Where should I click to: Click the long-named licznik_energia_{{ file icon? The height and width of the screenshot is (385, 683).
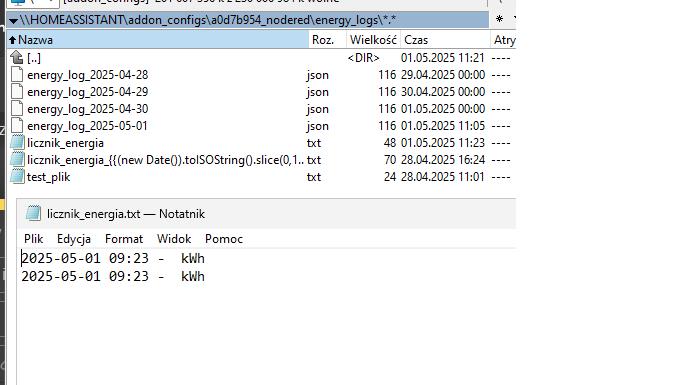click(x=17, y=159)
